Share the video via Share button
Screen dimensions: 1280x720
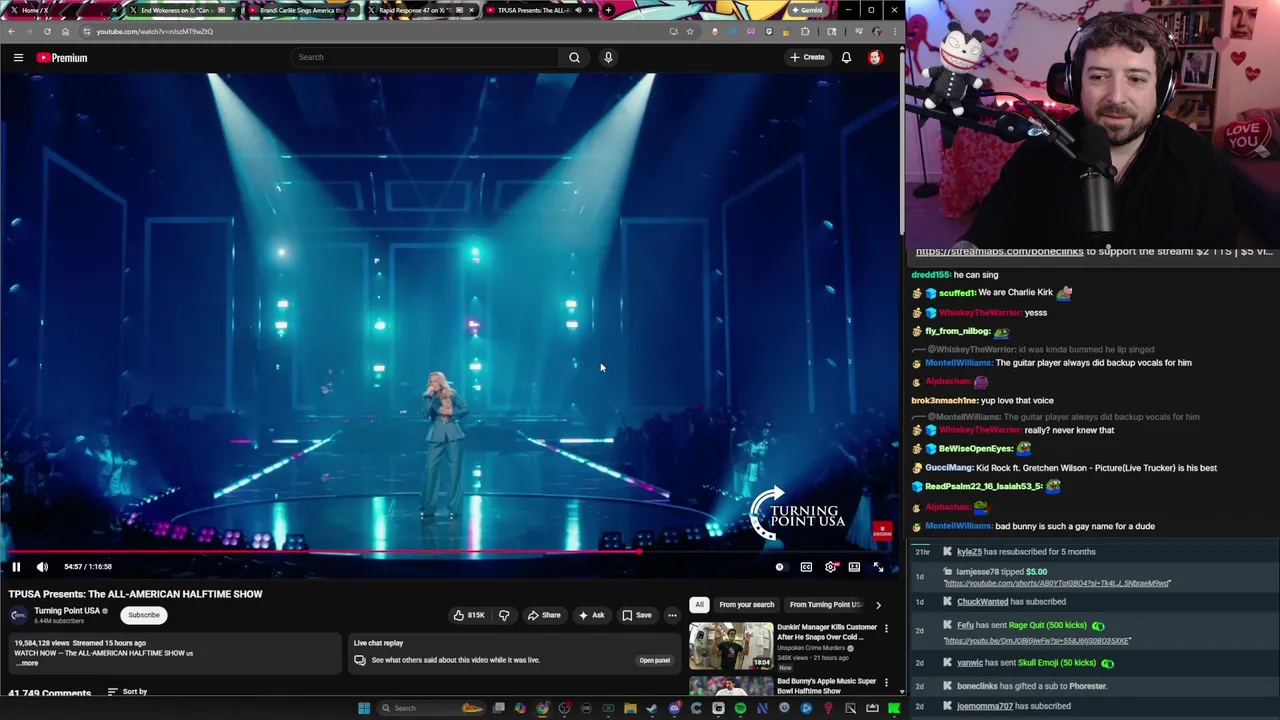click(544, 615)
